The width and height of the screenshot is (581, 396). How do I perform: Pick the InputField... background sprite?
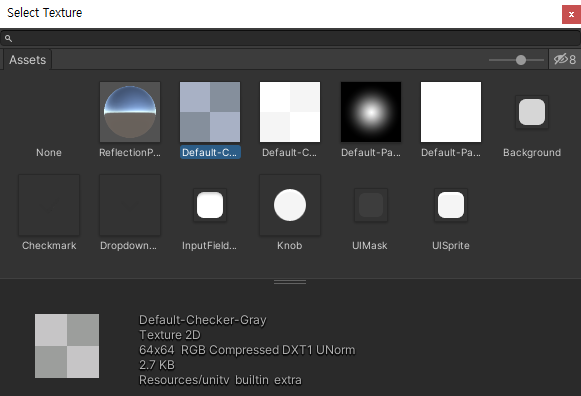[210, 205]
